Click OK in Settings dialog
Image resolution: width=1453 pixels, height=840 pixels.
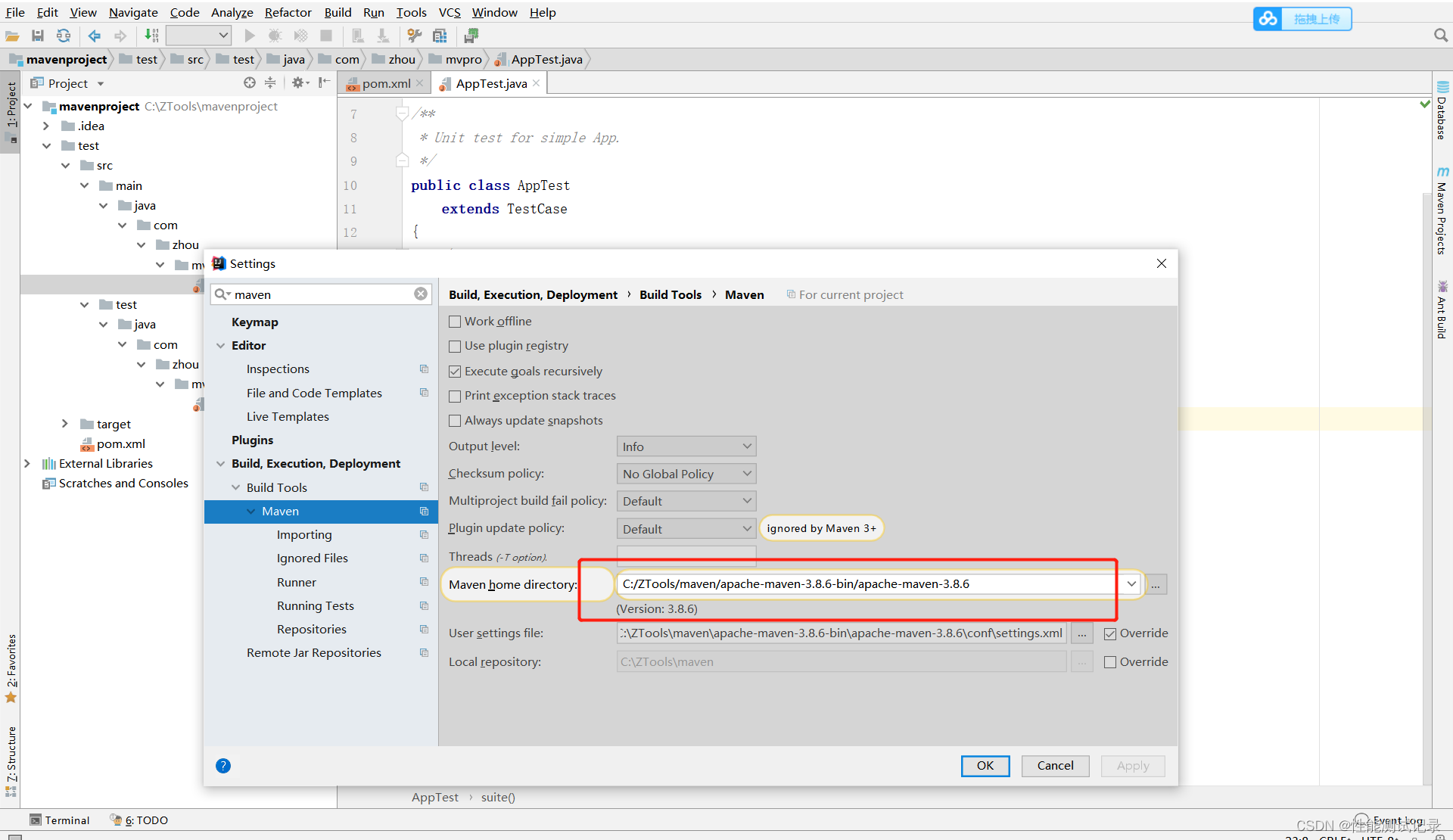(985, 766)
